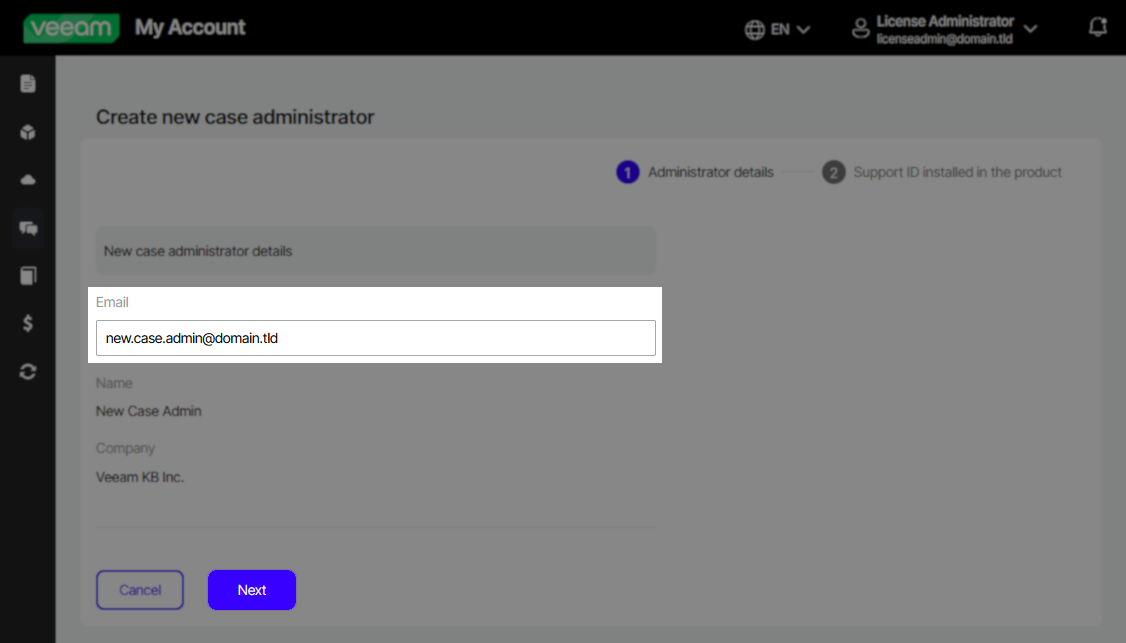Click the Next button
Image resolution: width=1126 pixels, height=643 pixels.
tap(251, 590)
